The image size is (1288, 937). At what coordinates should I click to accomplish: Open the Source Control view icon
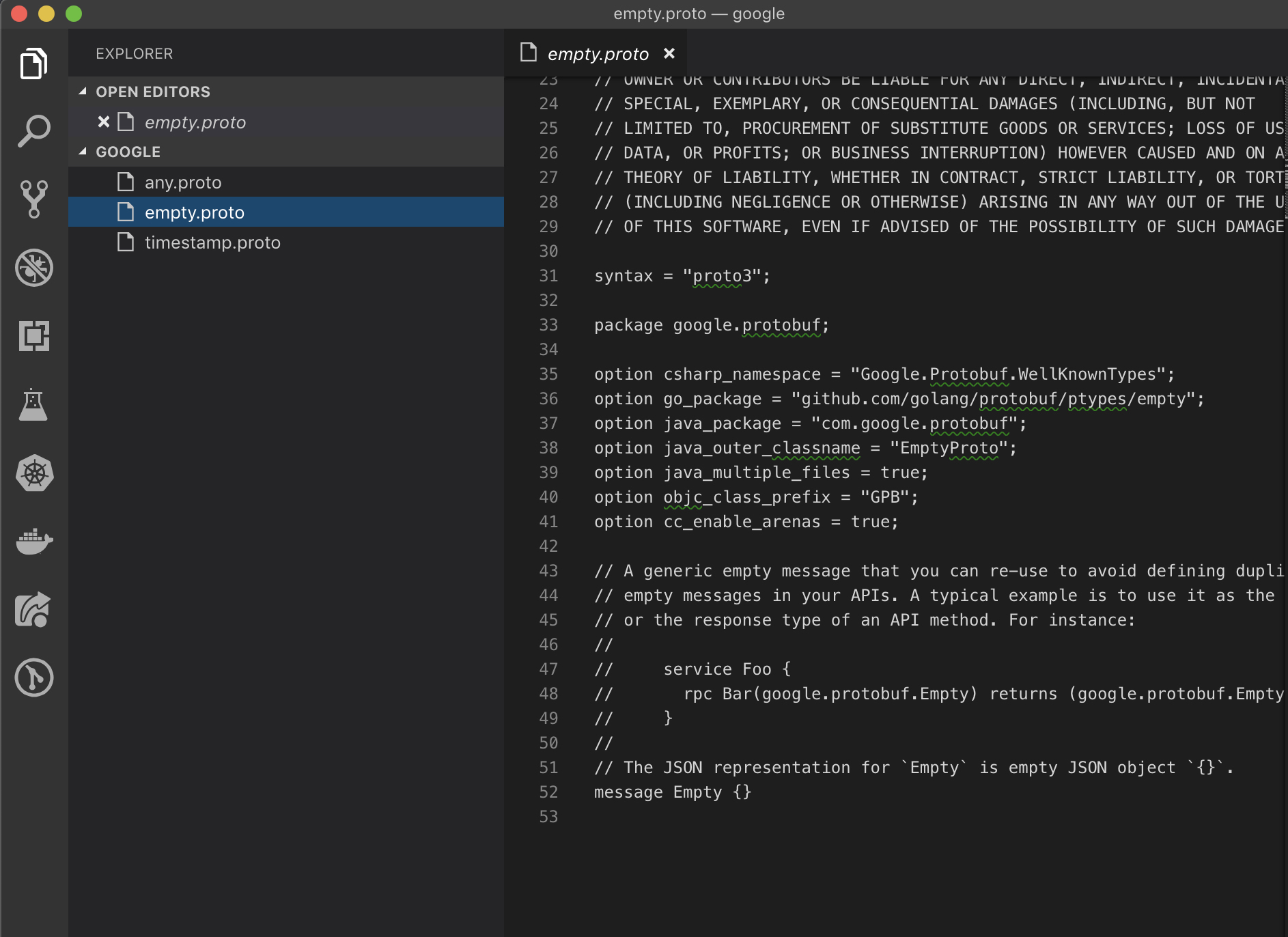pyautogui.click(x=33, y=199)
